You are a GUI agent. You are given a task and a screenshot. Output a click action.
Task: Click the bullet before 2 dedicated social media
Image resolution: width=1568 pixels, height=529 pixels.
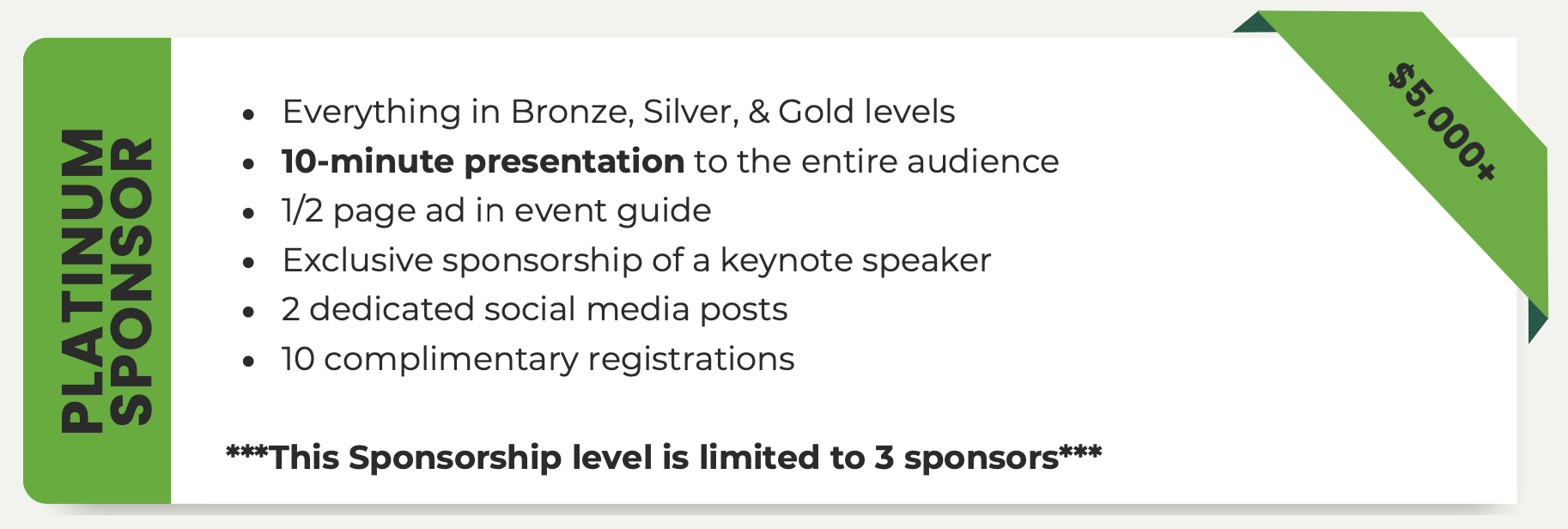(x=248, y=311)
